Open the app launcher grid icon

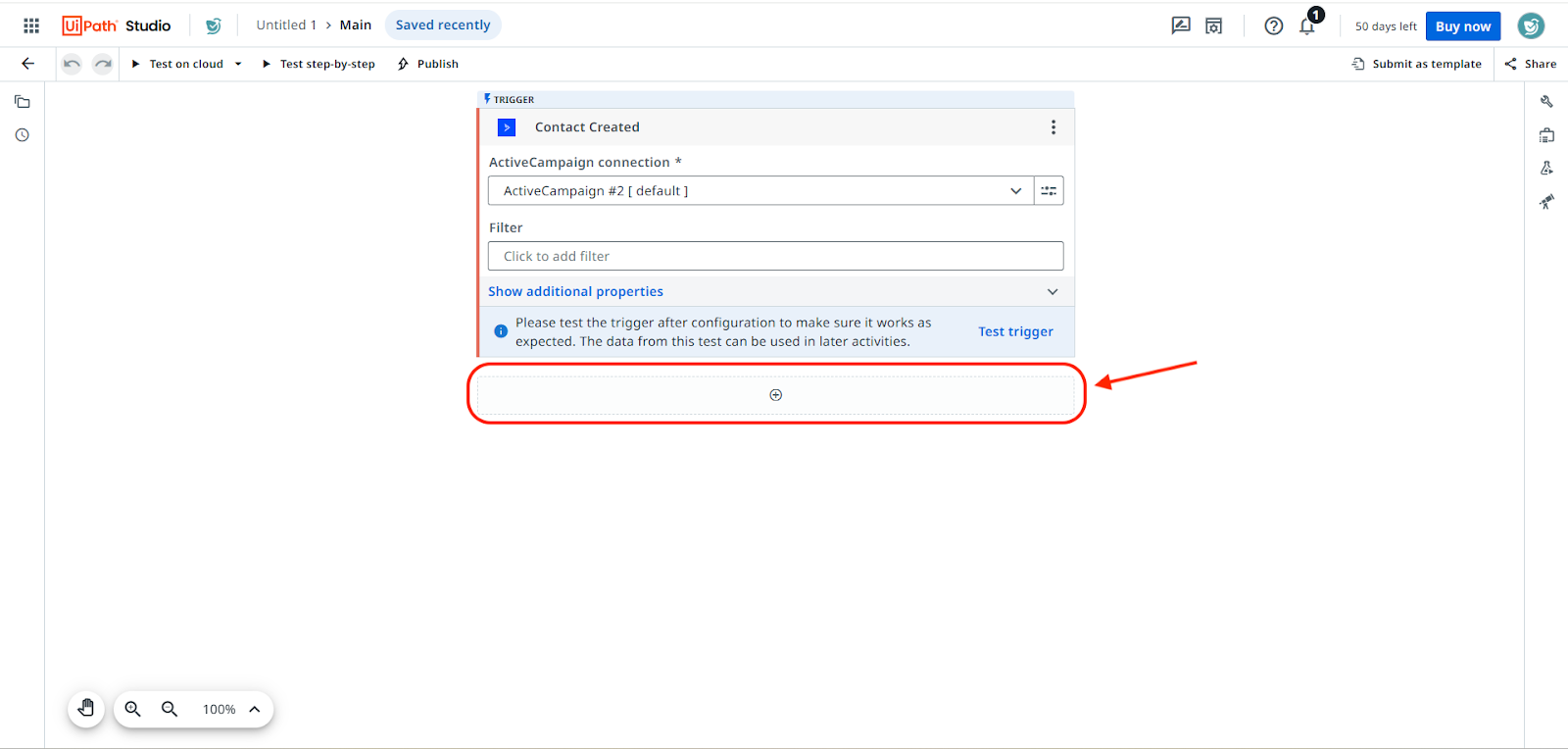(31, 25)
